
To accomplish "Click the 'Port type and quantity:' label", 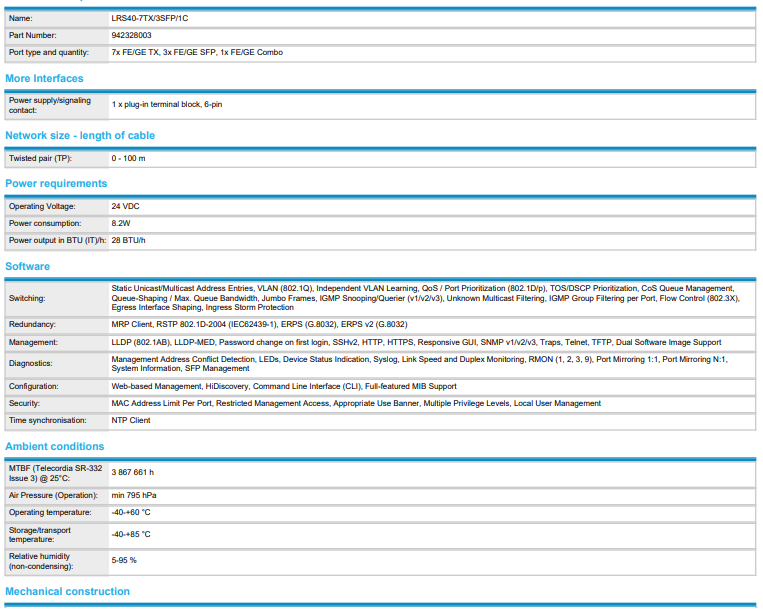I will coord(49,53).
